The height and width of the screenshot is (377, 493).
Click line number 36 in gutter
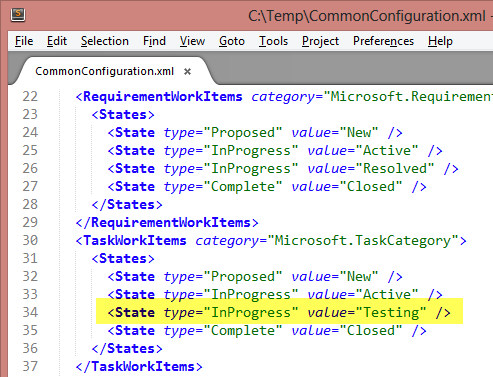click(x=30, y=349)
